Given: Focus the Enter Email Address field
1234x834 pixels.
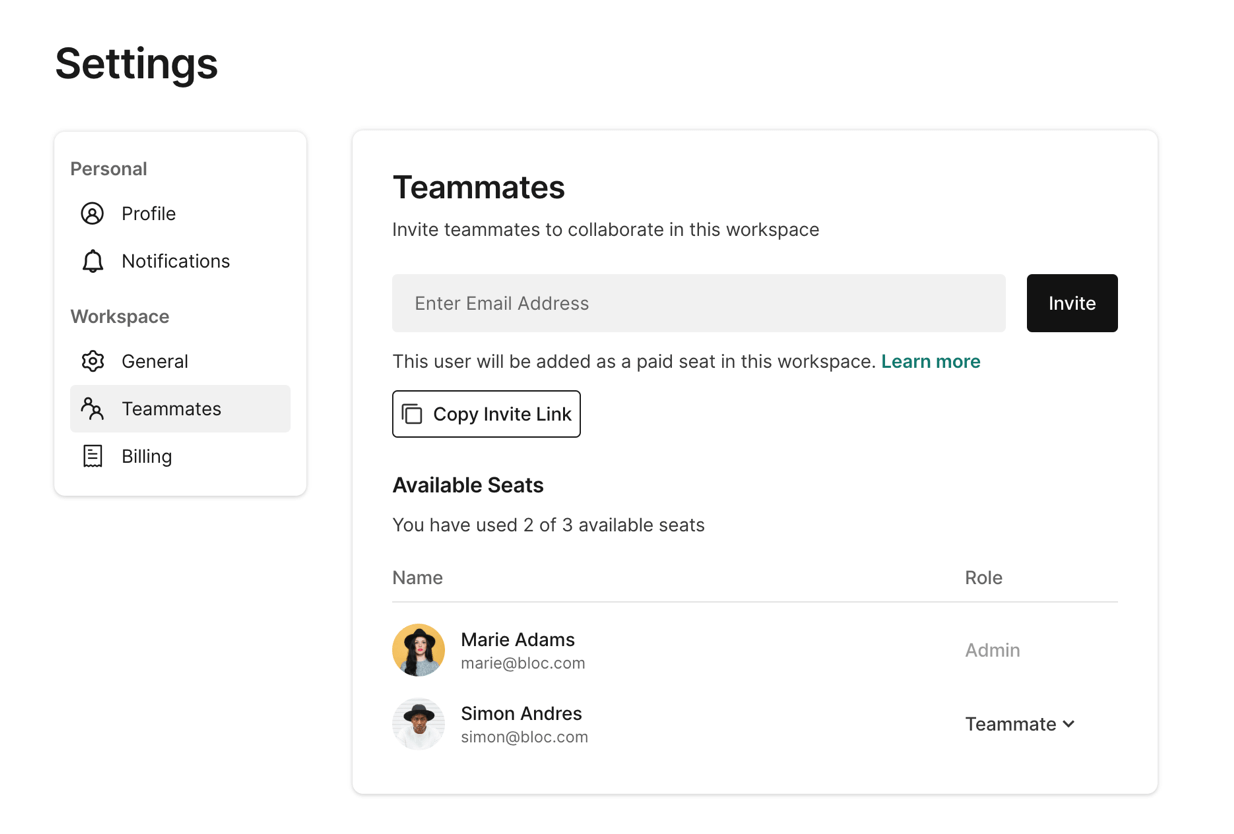Looking at the screenshot, I should (698, 303).
